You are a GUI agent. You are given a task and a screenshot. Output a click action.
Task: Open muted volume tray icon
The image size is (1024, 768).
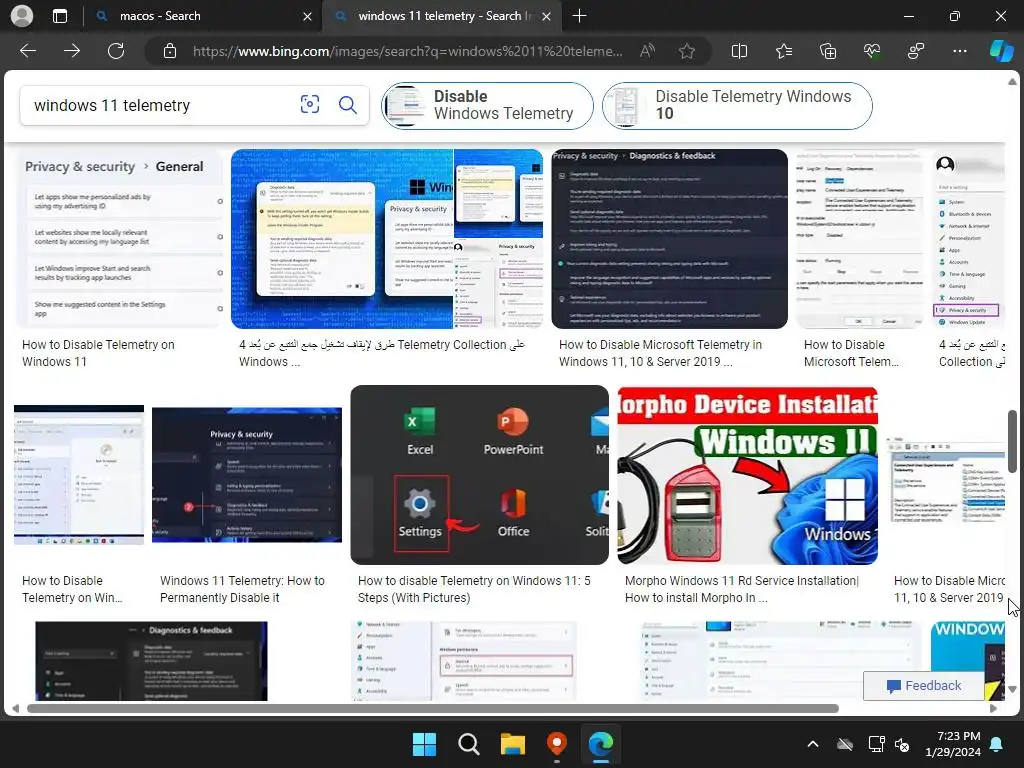902,744
